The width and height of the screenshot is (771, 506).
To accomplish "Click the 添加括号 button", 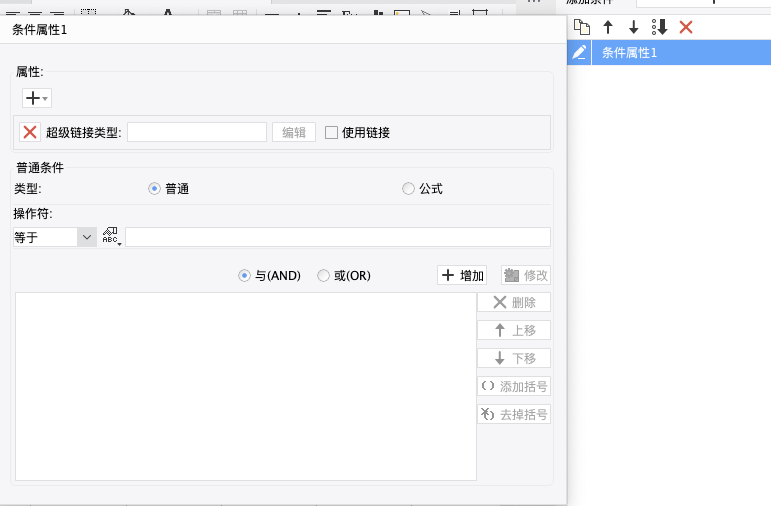I will pos(514,386).
